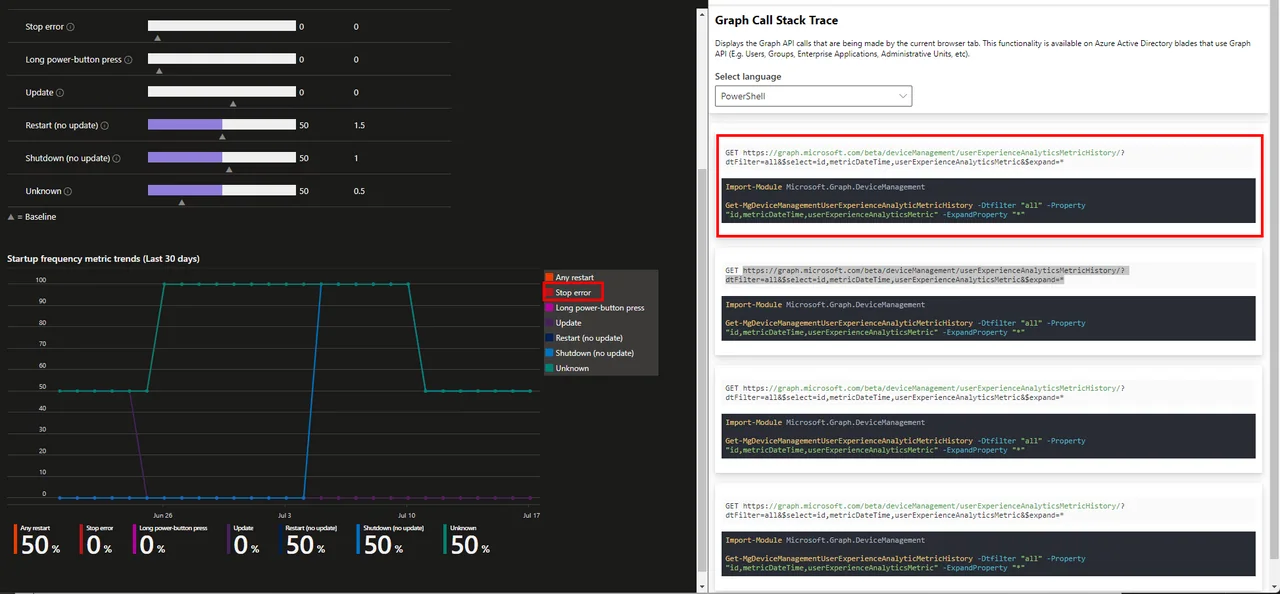Click the Update metric score bar

(x=222, y=92)
